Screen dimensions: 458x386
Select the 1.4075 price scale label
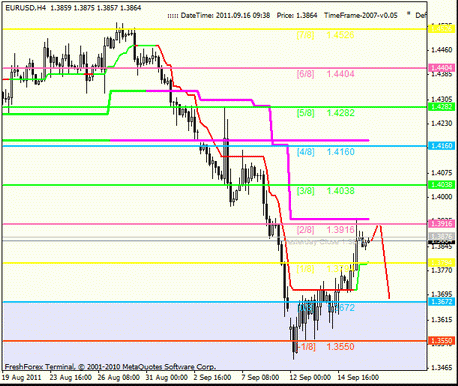pyautogui.click(x=442, y=173)
